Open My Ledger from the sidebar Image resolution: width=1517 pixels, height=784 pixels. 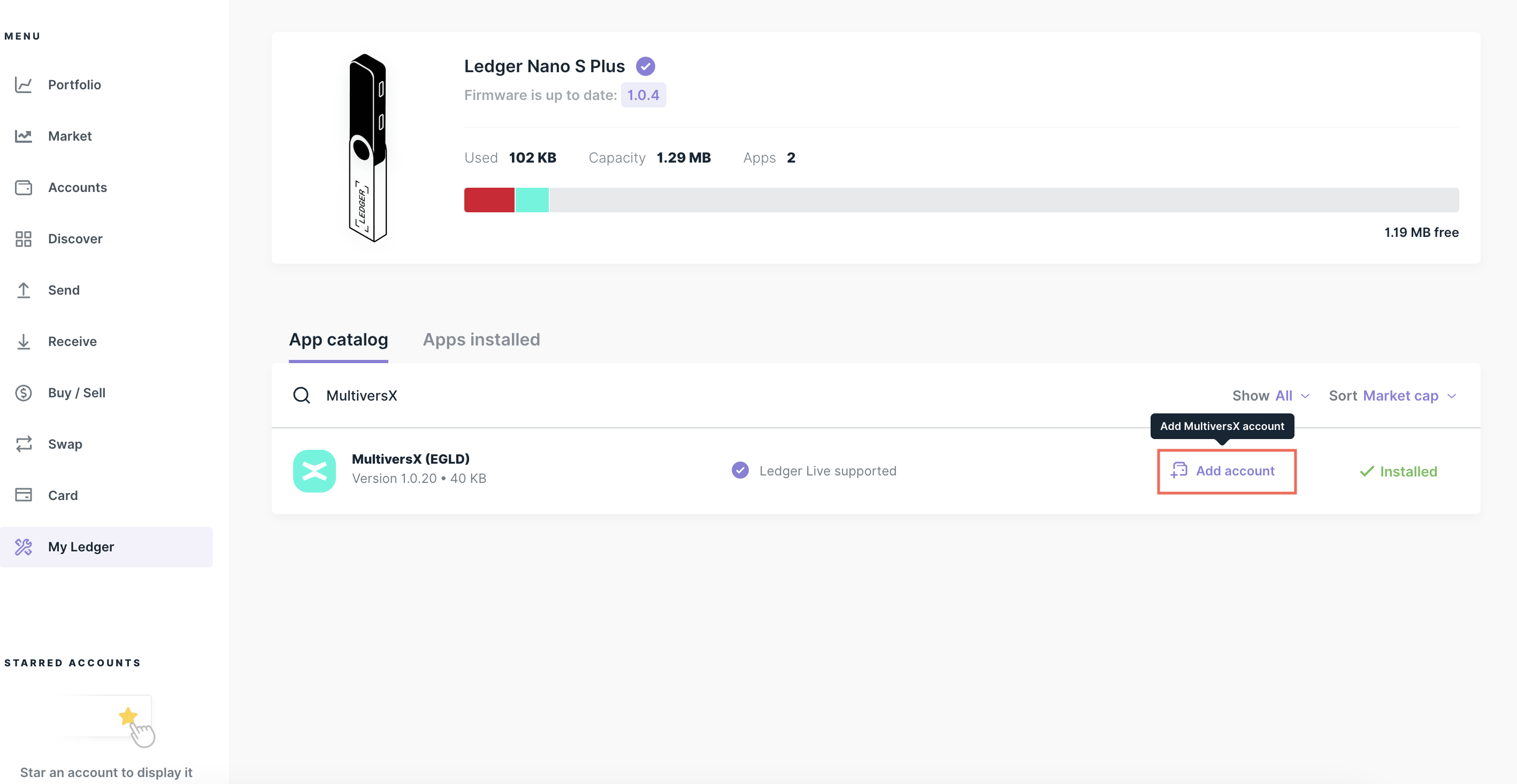point(81,546)
